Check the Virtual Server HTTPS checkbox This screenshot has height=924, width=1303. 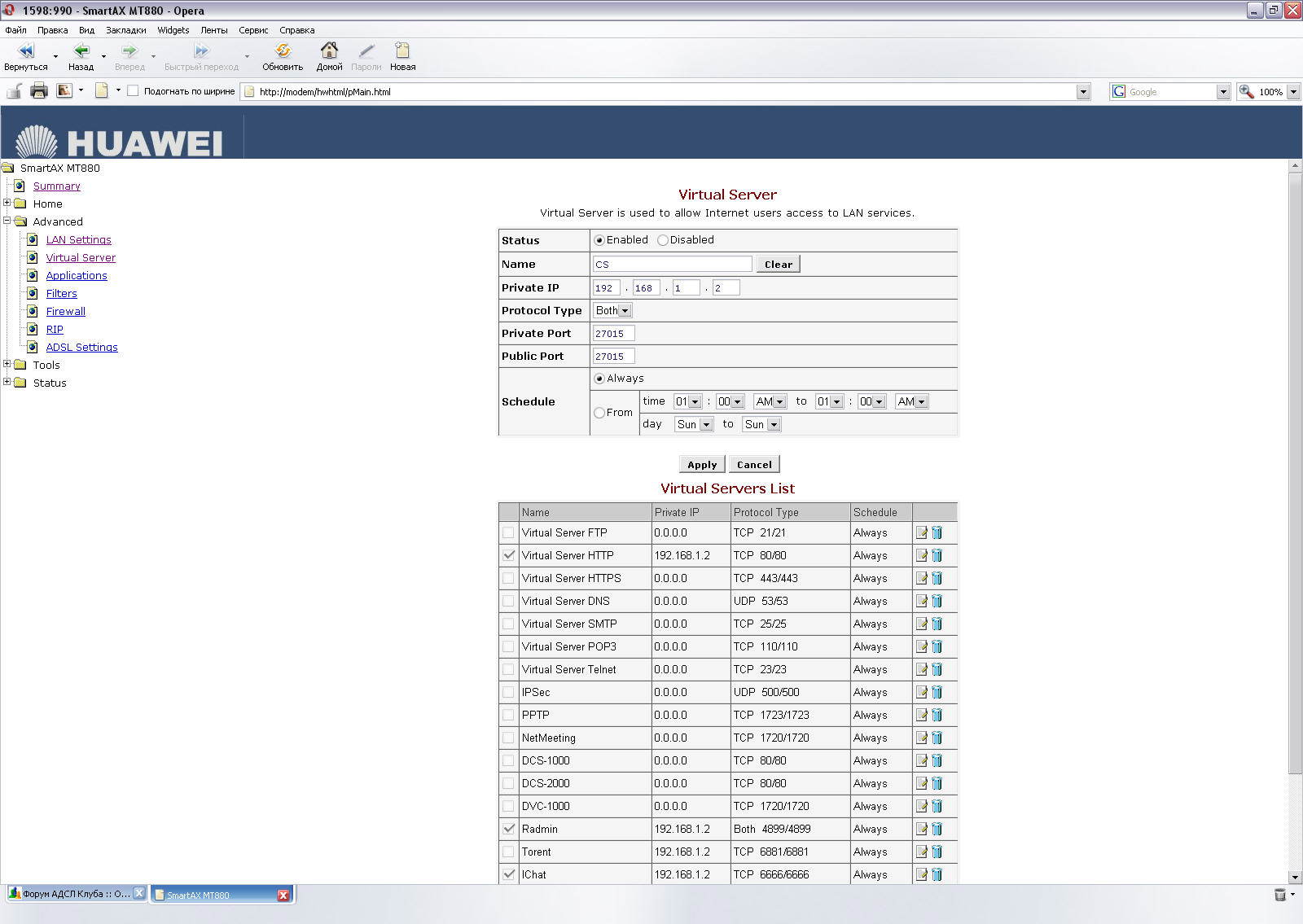click(x=509, y=578)
